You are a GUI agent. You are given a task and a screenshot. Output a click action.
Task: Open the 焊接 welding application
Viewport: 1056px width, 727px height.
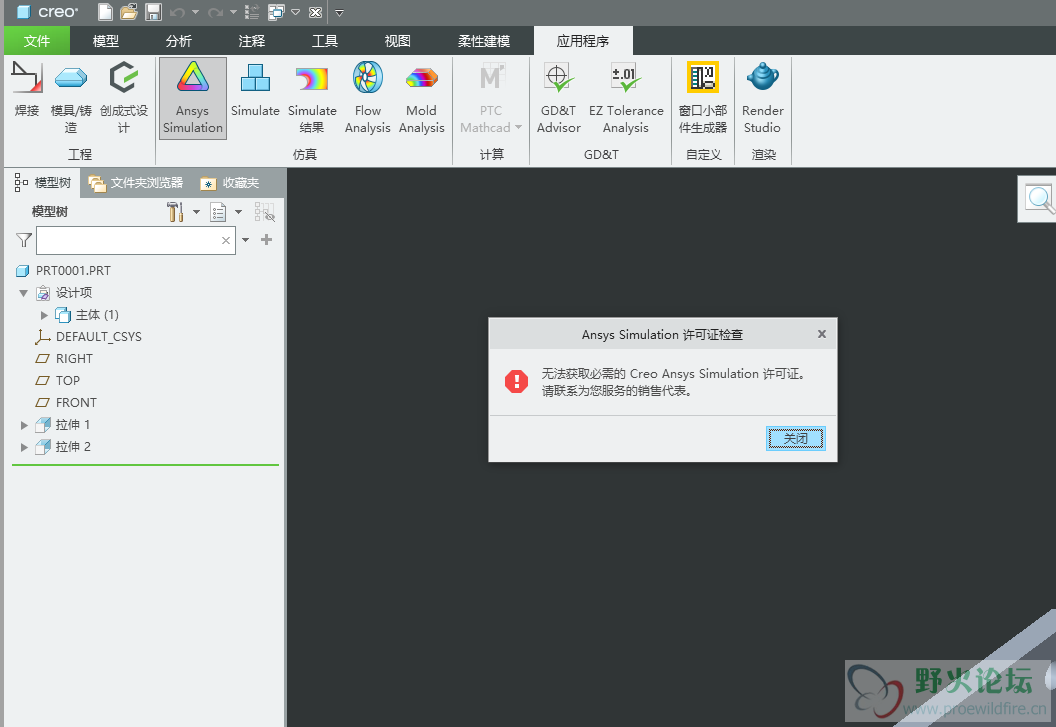27,90
